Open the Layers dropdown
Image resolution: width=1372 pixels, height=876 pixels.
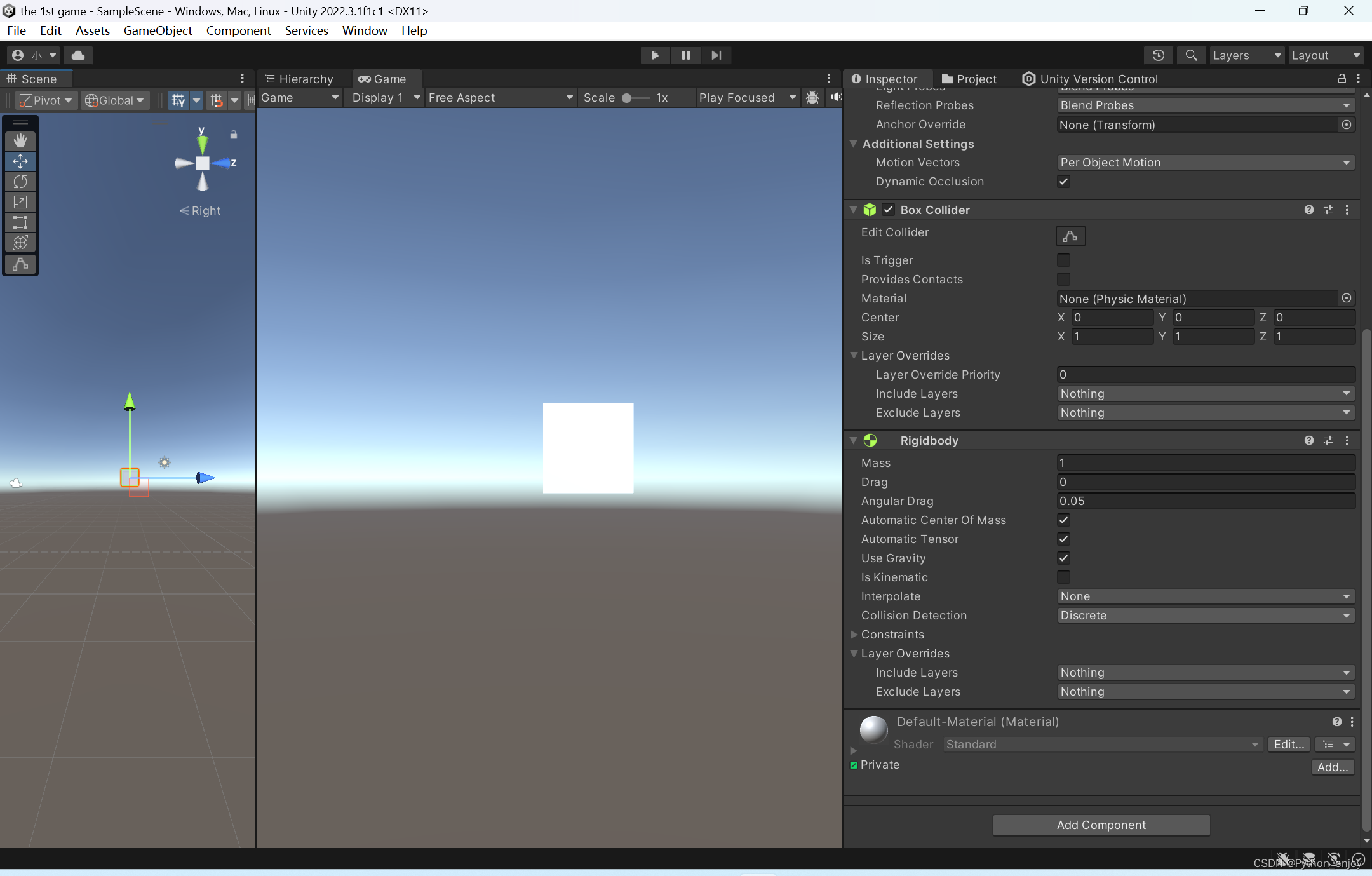click(1247, 55)
